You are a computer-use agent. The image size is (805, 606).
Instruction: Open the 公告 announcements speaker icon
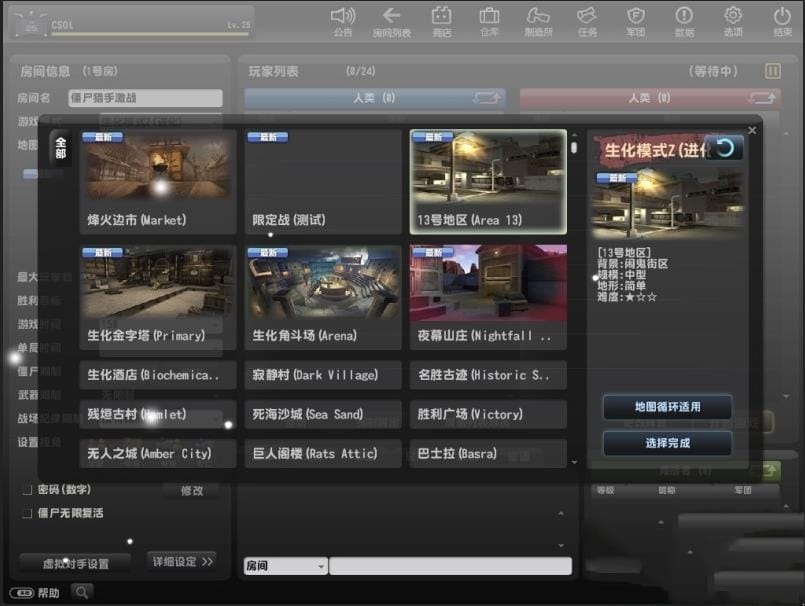(343, 16)
